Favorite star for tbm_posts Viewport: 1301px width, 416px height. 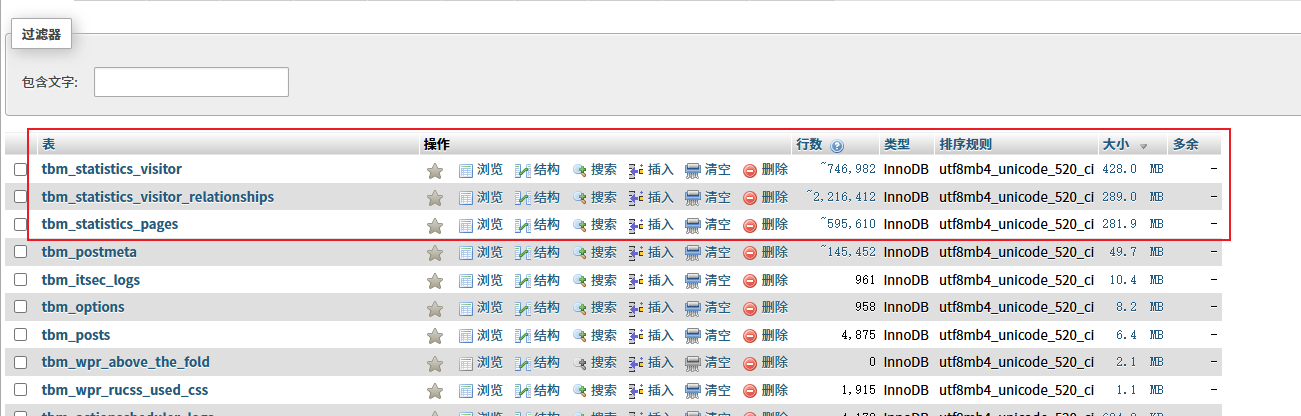click(435, 335)
